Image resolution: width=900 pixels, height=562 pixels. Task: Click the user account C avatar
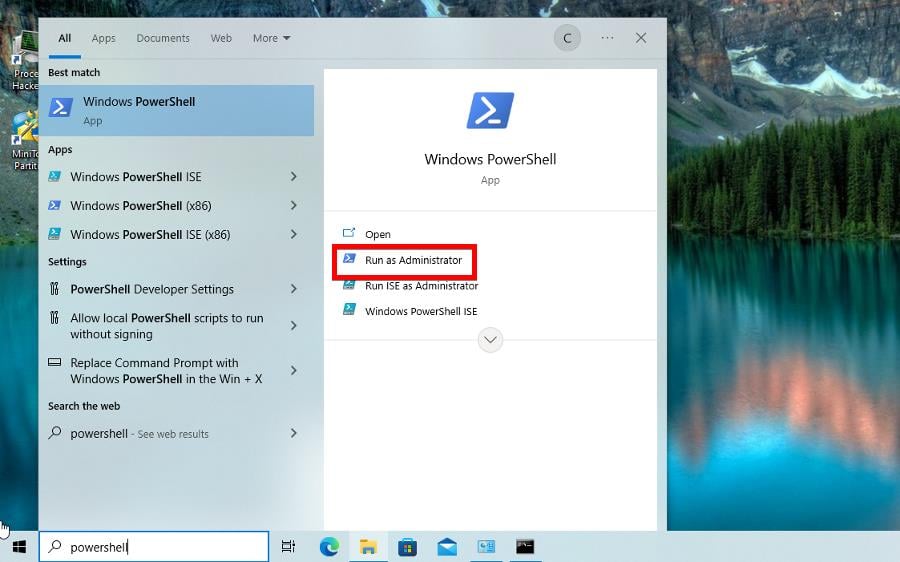pyautogui.click(x=567, y=38)
